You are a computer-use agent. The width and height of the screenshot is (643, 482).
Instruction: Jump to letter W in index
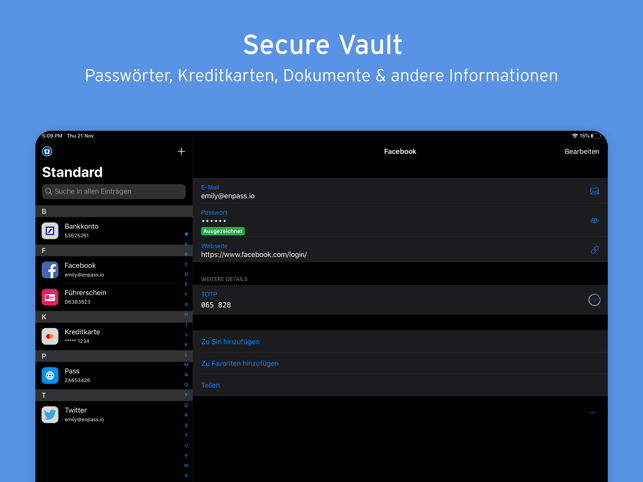186,465
